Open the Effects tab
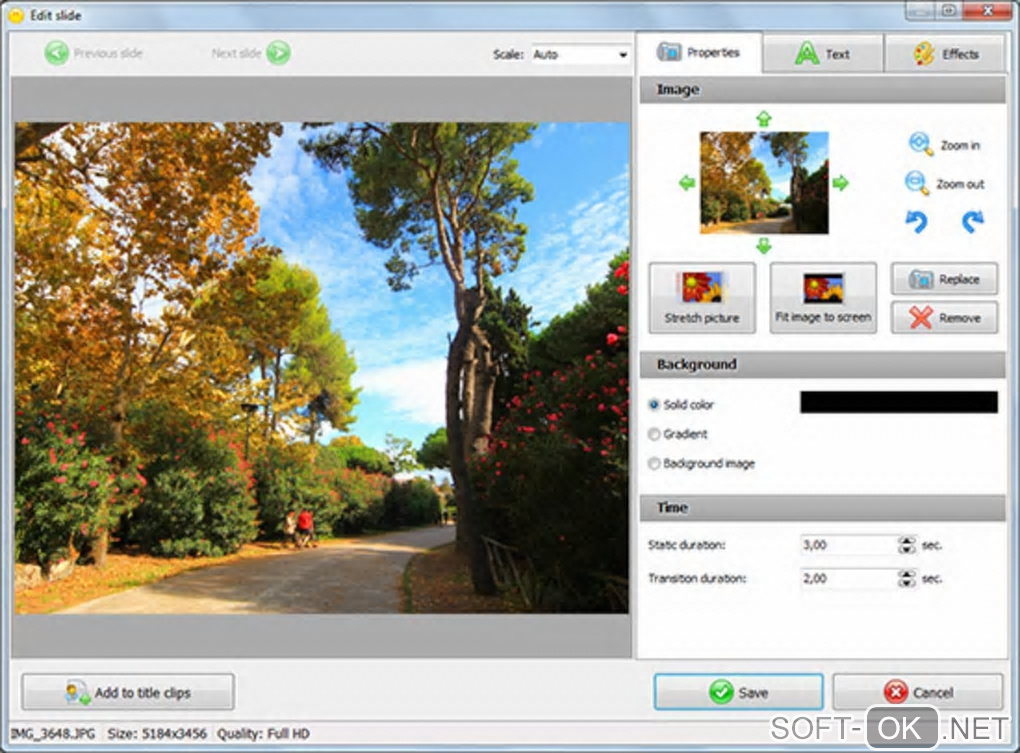The image size is (1020, 753). (x=946, y=54)
